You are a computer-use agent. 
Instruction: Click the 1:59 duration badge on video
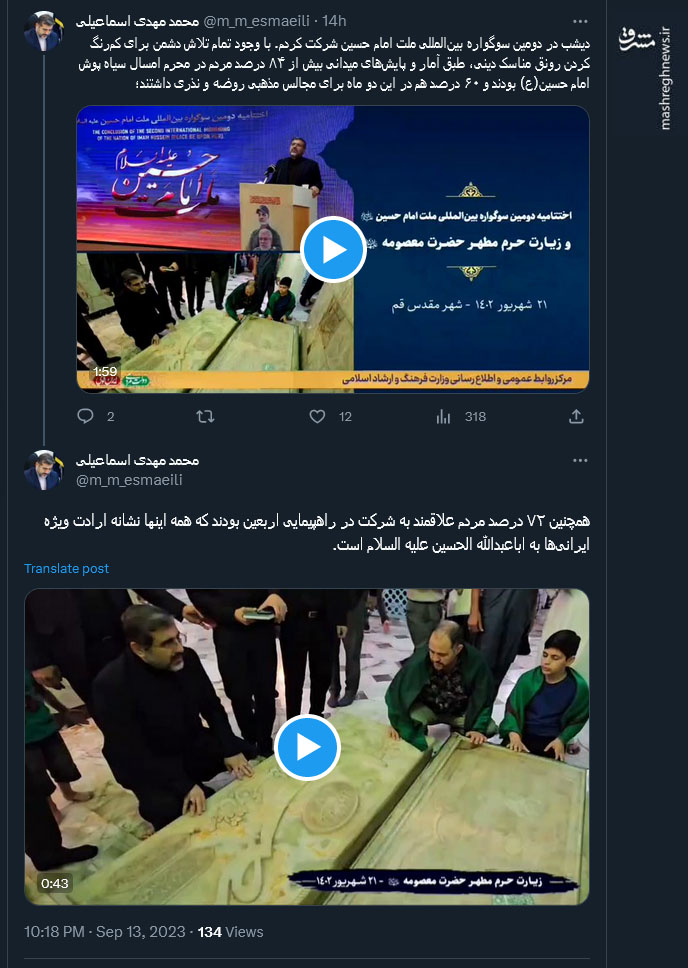[104, 371]
